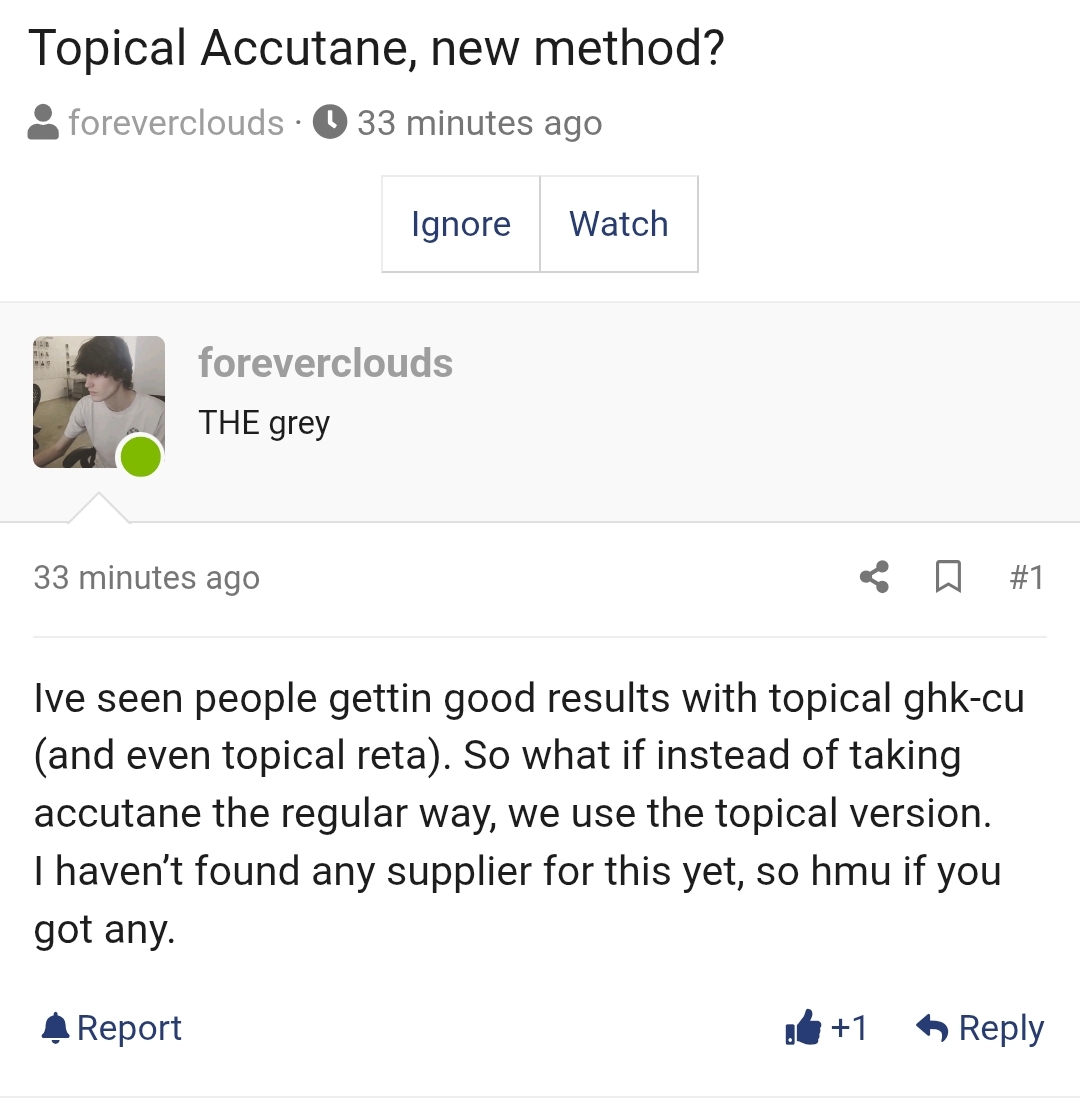Bookmark the post using the bookmark icon
This screenshot has height=1110, width=1080.
pyautogui.click(x=948, y=577)
